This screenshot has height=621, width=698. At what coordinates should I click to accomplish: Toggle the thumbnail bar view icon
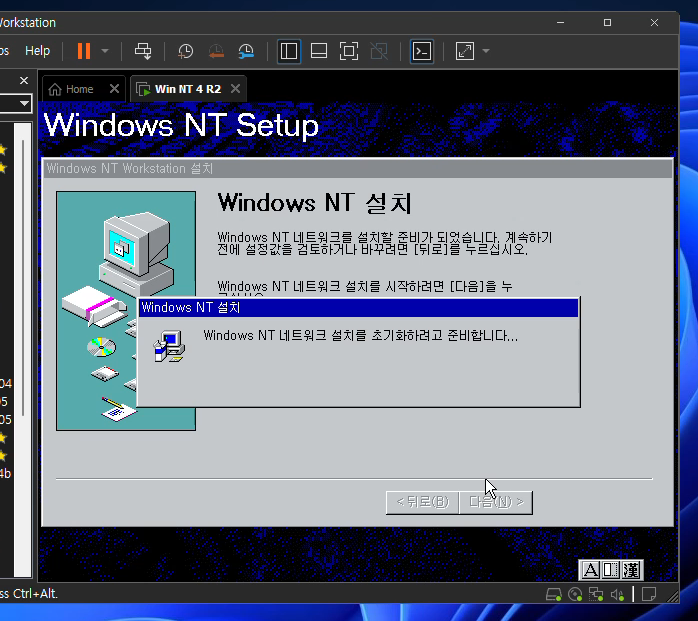pos(319,51)
